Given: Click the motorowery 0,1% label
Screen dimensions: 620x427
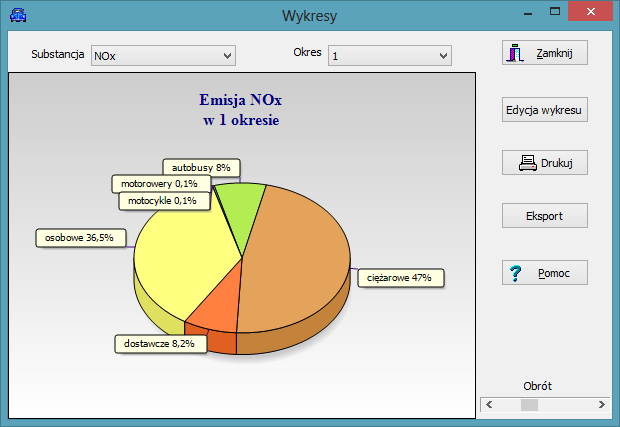Looking at the screenshot, I should [161, 184].
